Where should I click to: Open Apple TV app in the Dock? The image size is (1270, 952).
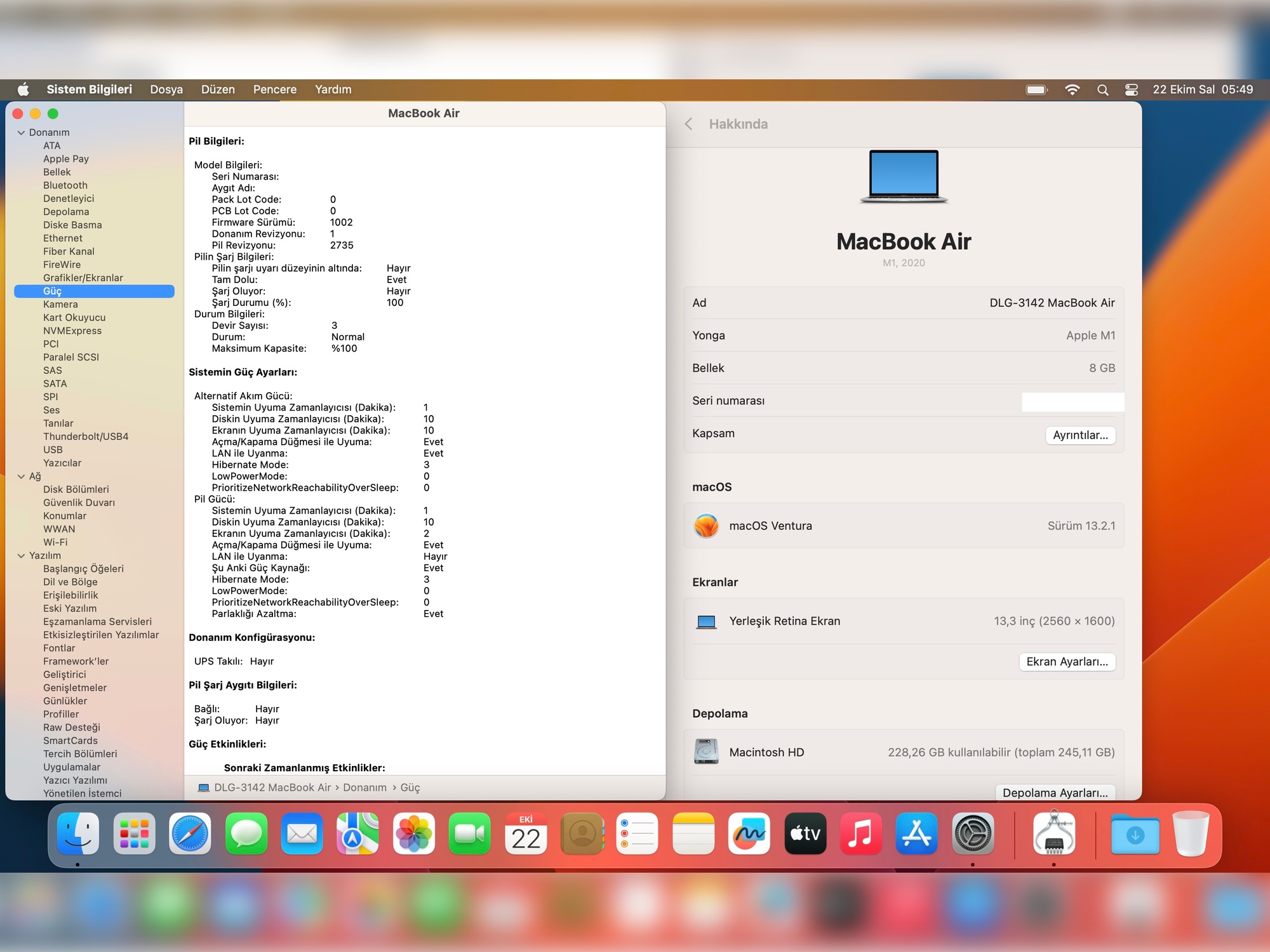(805, 833)
